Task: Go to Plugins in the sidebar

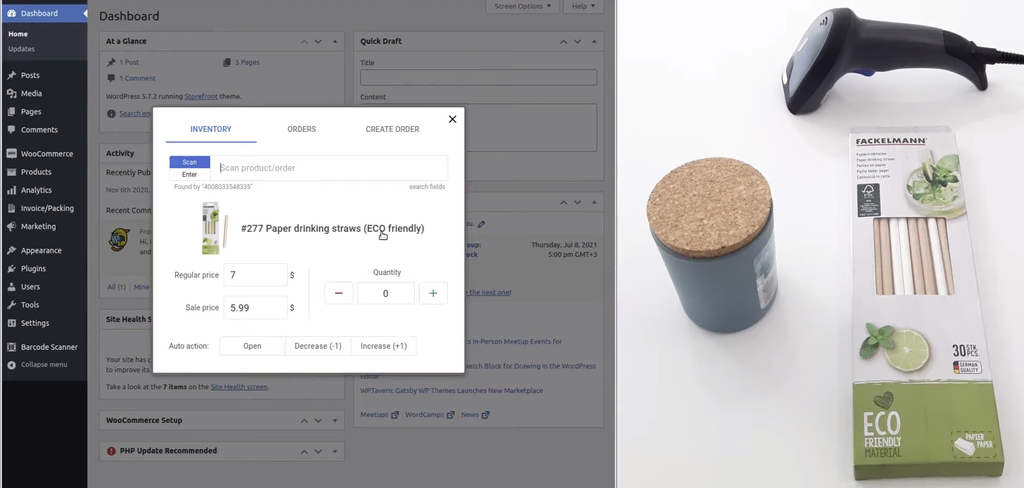Action: tap(33, 268)
